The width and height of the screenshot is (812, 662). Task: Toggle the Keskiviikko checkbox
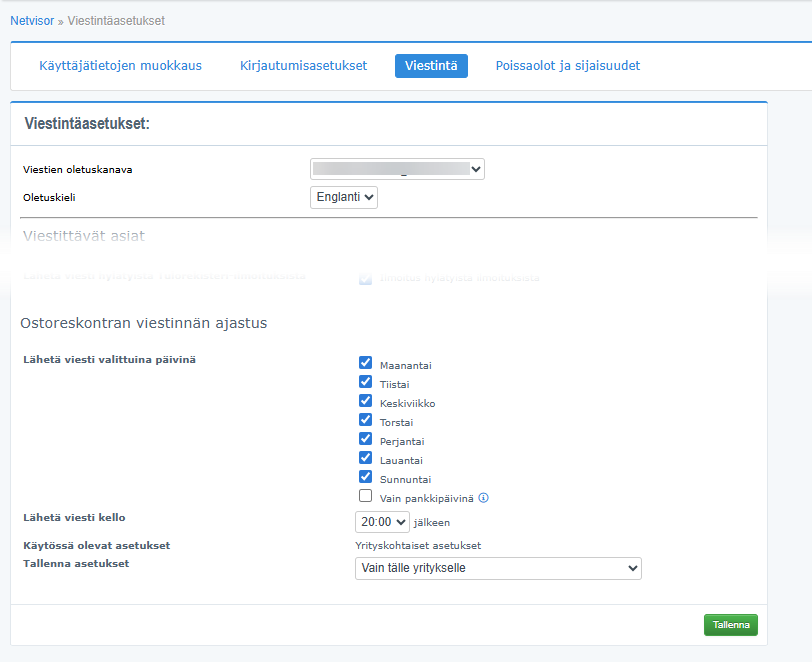(x=366, y=400)
